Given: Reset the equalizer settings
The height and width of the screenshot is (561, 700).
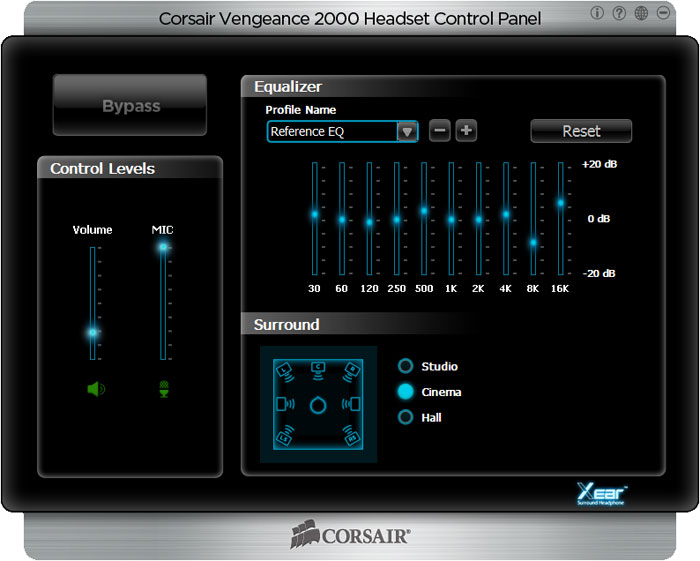Looking at the screenshot, I should (x=581, y=131).
